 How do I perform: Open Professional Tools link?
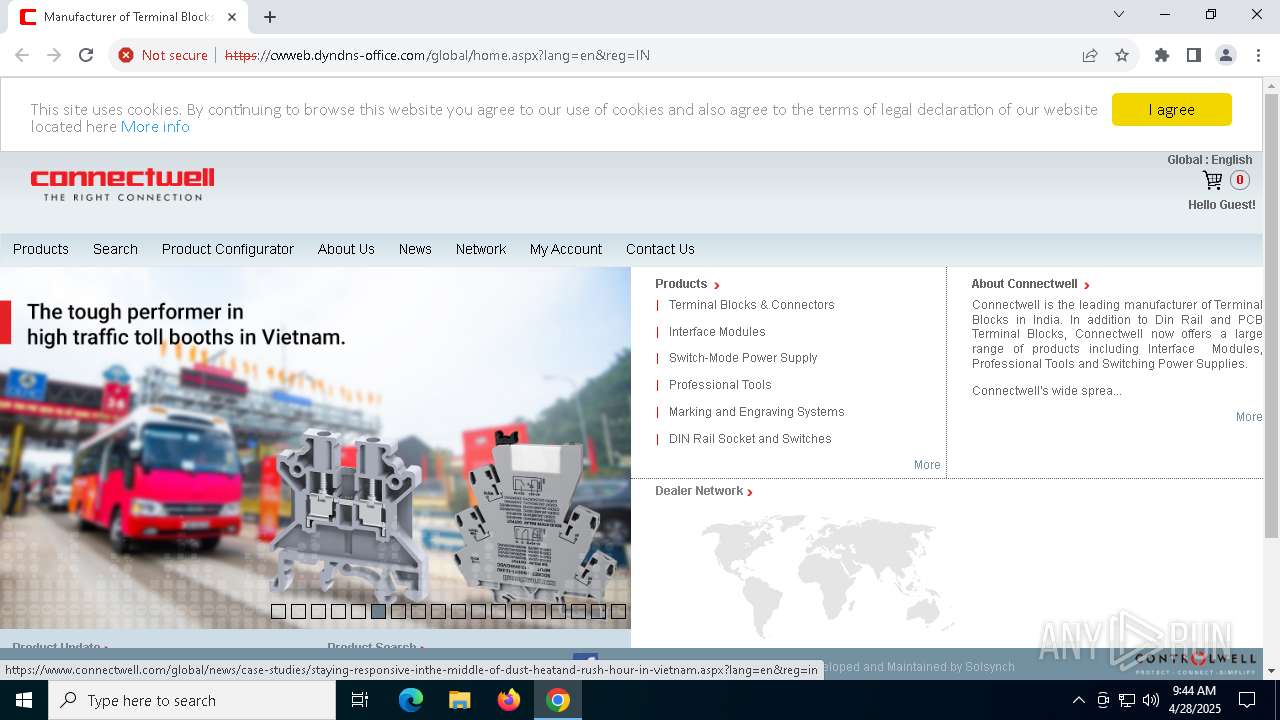pos(720,385)
